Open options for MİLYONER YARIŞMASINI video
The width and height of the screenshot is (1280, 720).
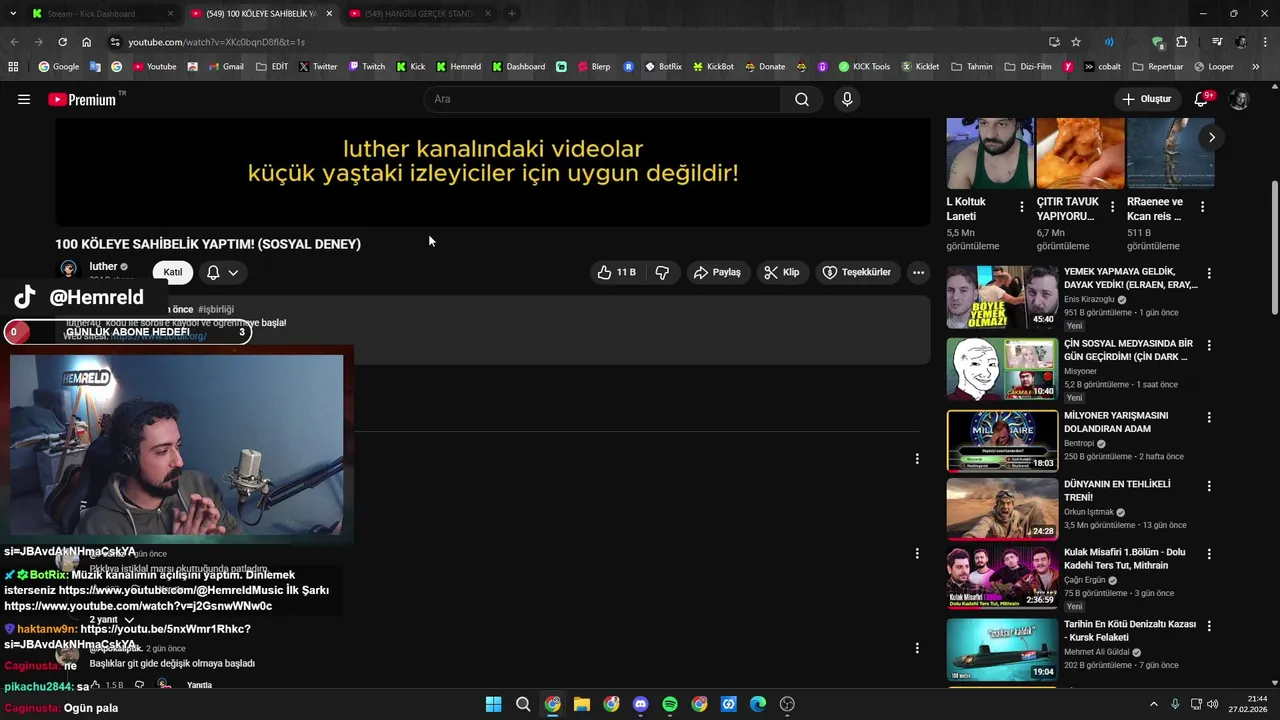point(1209,418)
